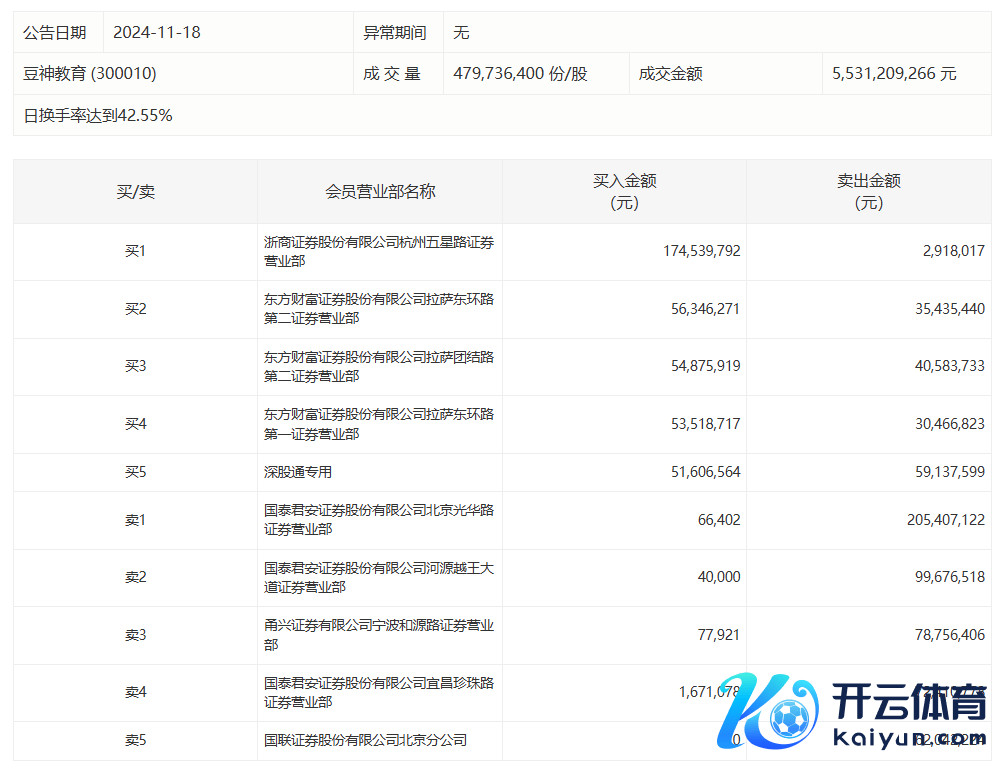The width and height of the screenshot is (1002, 771).
Task: Open 浙商证券 杭州五星路证券营业部 entry
Action: pos(379,251)
